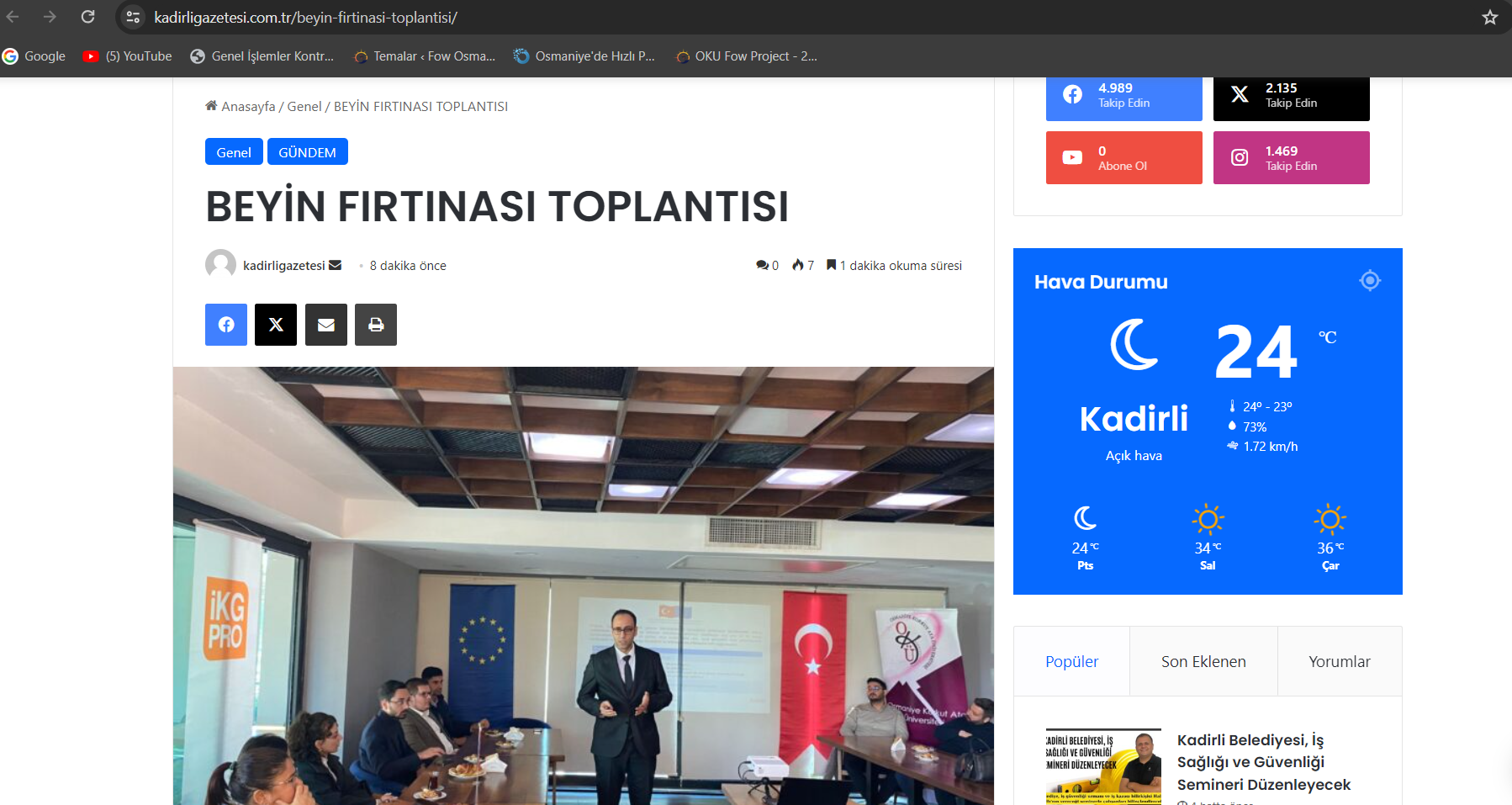Click weather widget location target icon
The width and height of the screenshot is (1512, 805).
tap(1370, 281)
